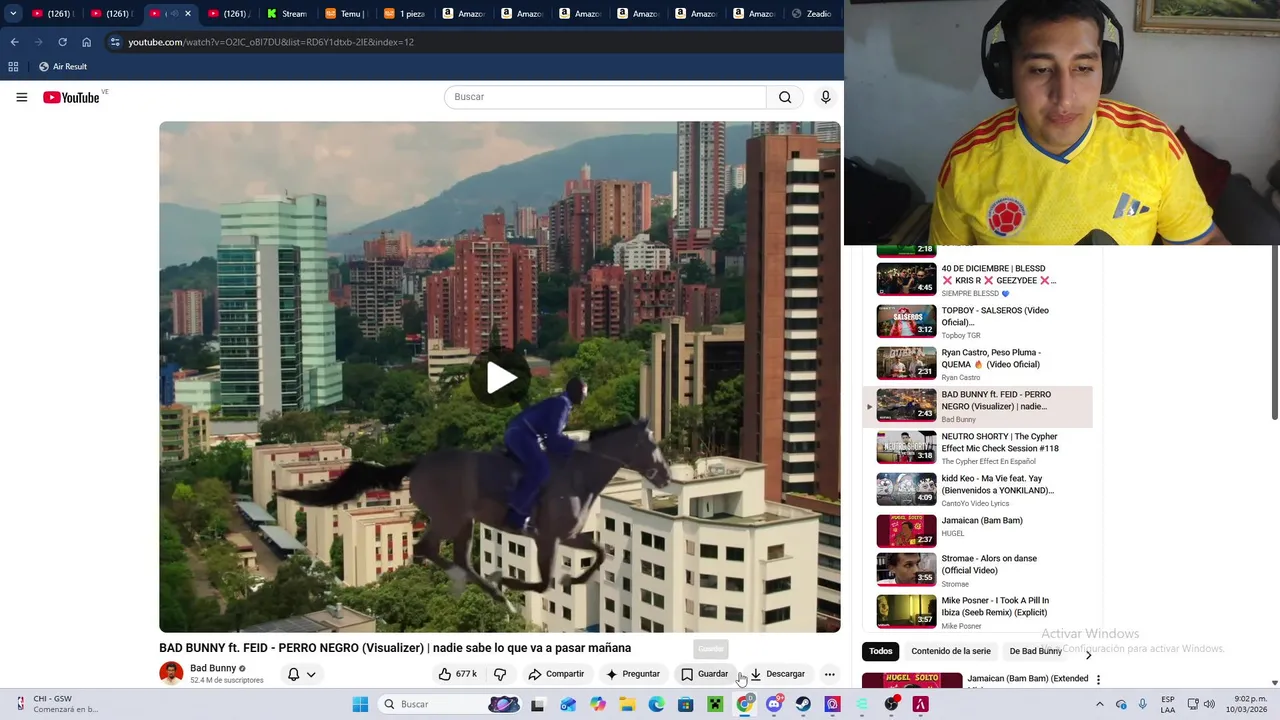Open Stromae - Alors on danse thumbnail
1280x720 pixels.
click(x=906, y=569)
